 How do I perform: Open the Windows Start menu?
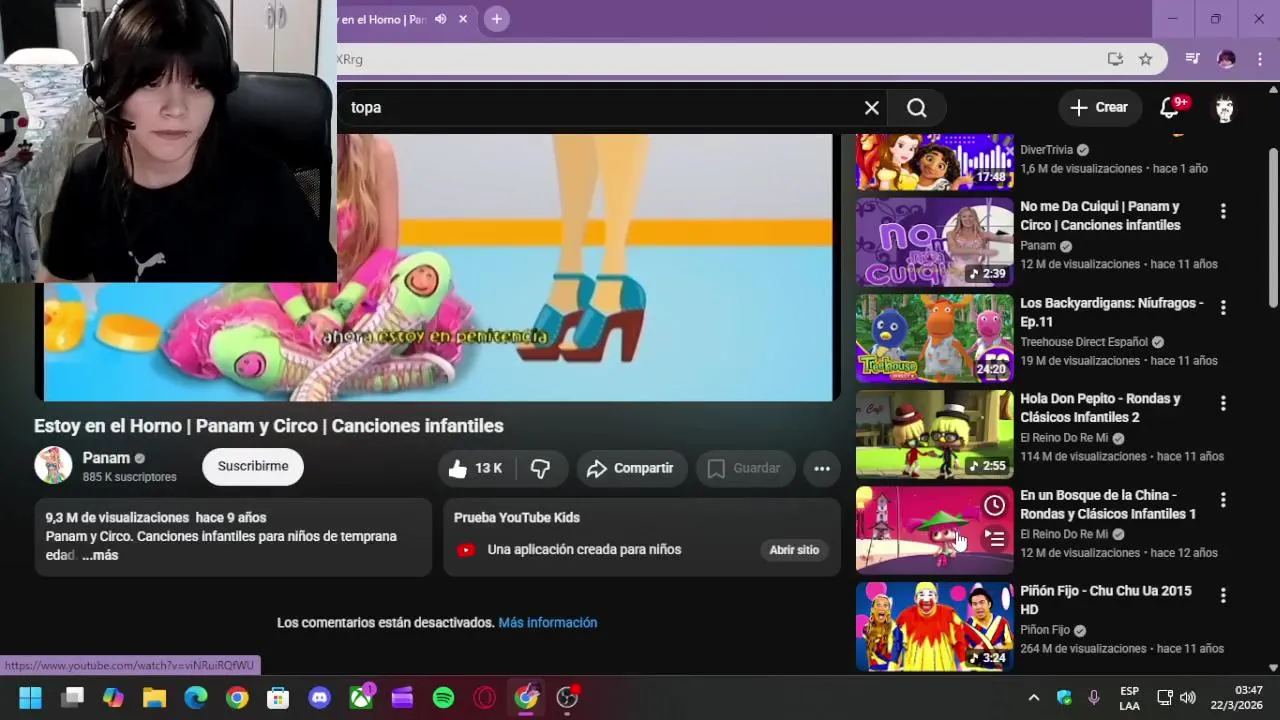pos(30,698)
